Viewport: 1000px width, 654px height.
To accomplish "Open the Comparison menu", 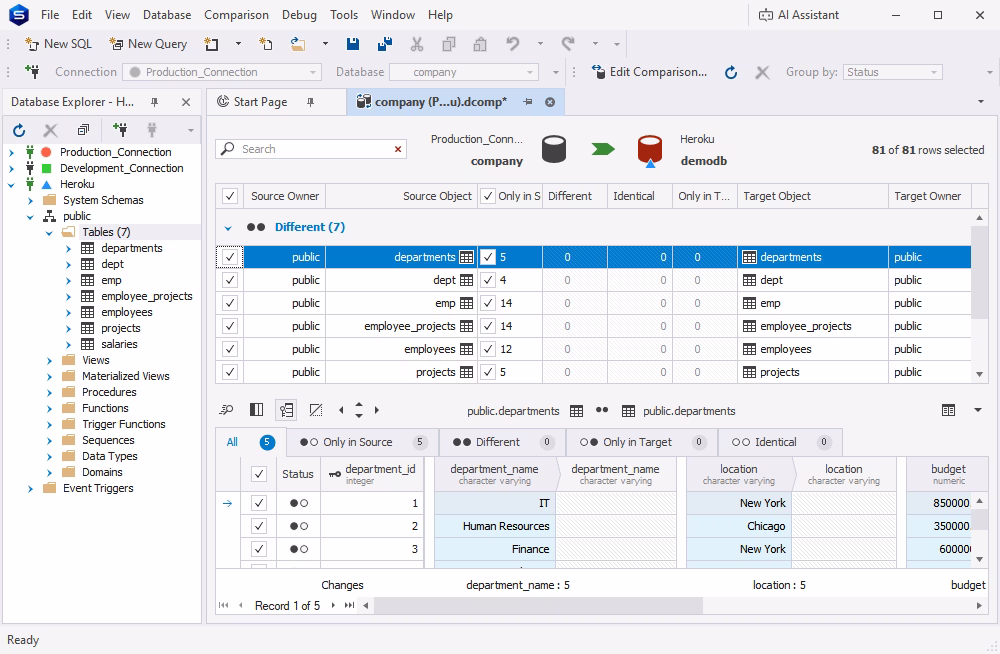I will 236,15.
